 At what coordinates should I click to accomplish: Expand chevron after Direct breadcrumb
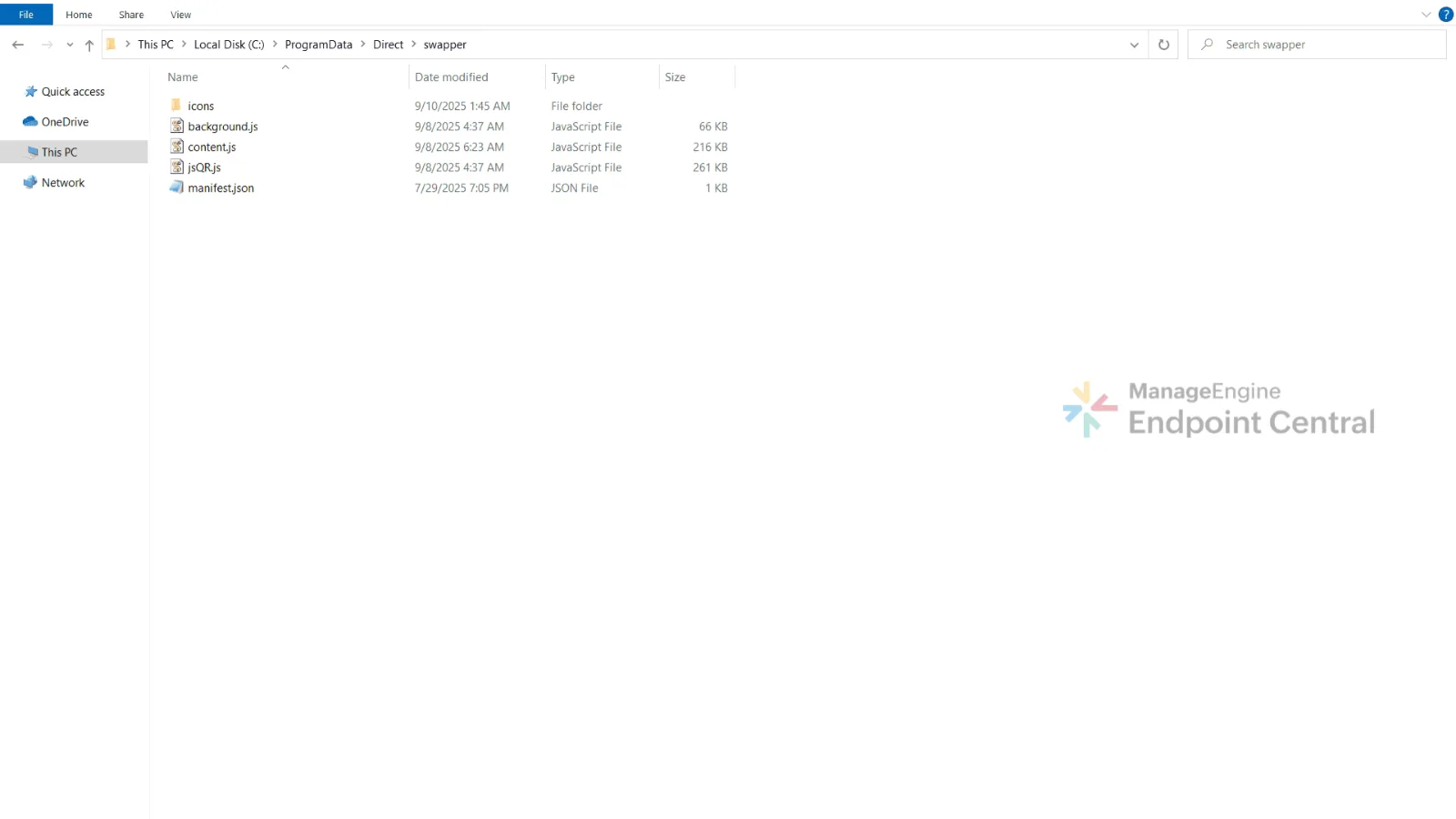(414, 45)
